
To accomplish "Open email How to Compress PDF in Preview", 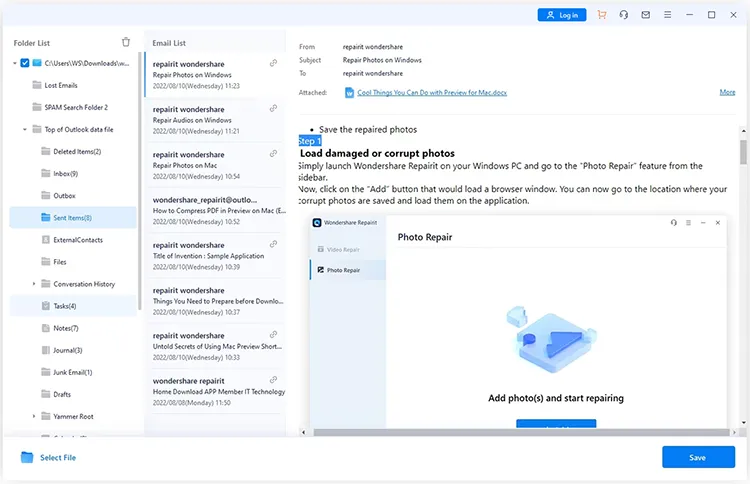I will click(x=216, y=210).
